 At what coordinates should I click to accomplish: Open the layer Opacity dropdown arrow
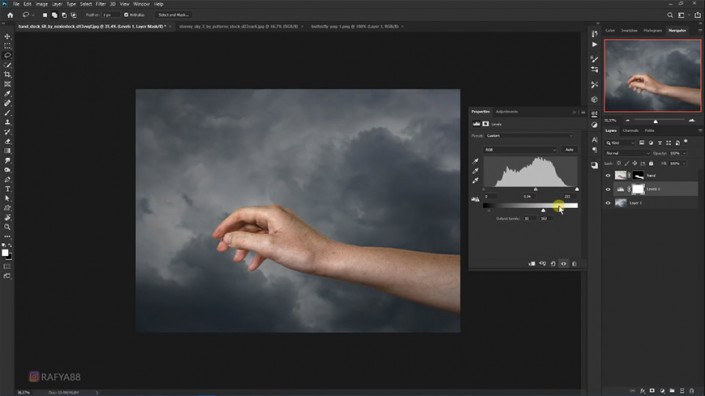click(x=684, y=153)
